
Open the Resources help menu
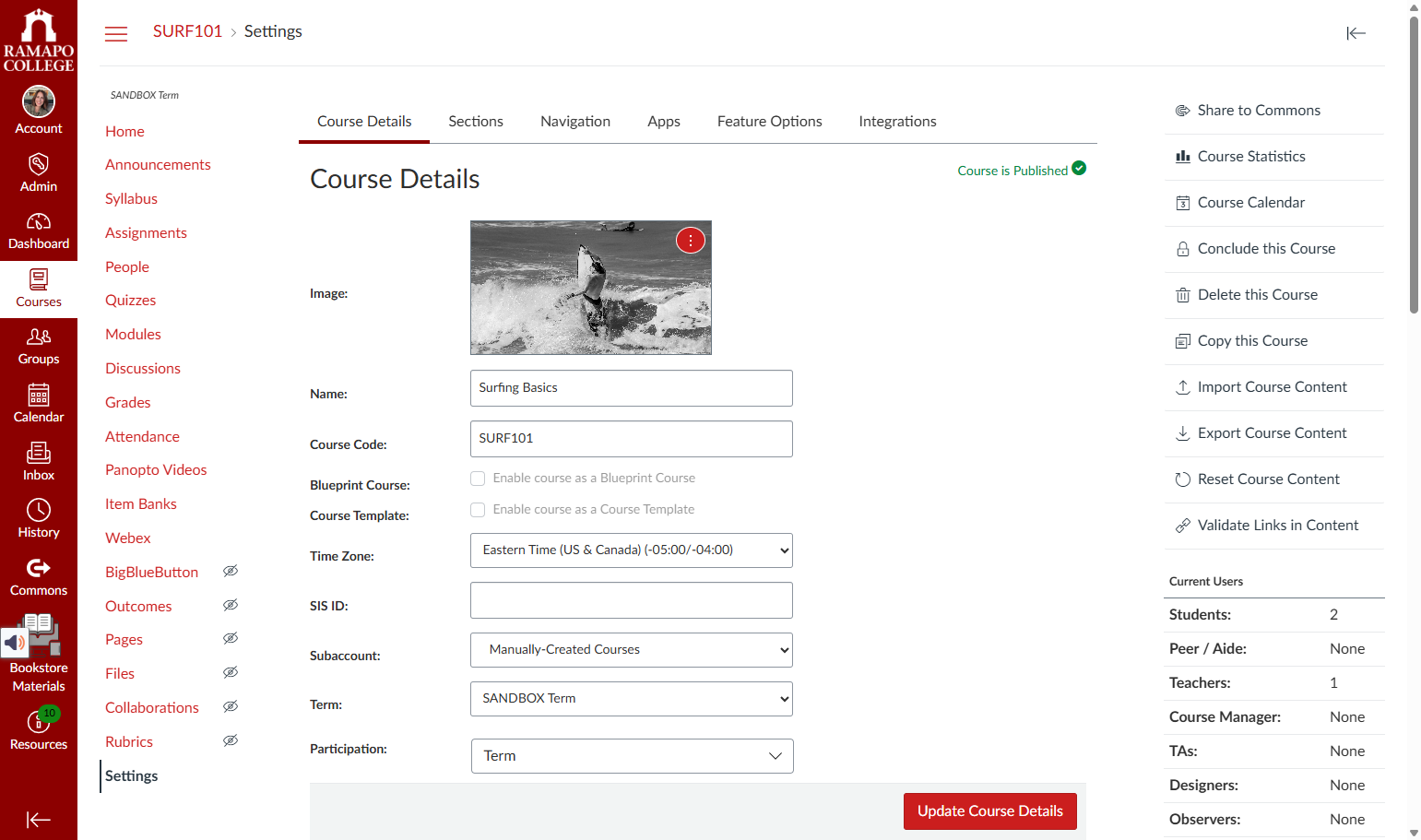pyautogui.click(x=39, y=729)
